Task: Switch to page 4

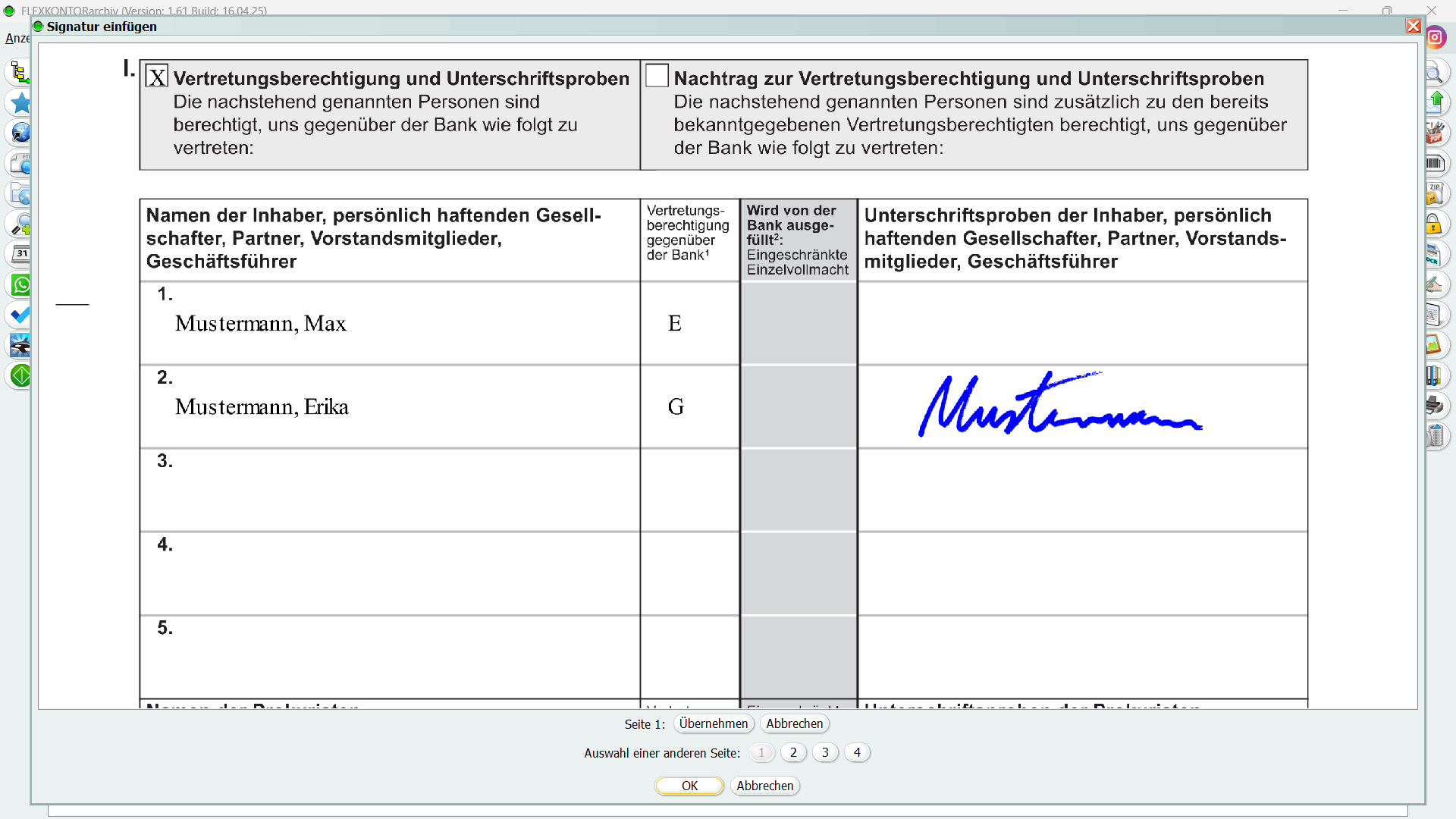Action: [x=857, y=752]
